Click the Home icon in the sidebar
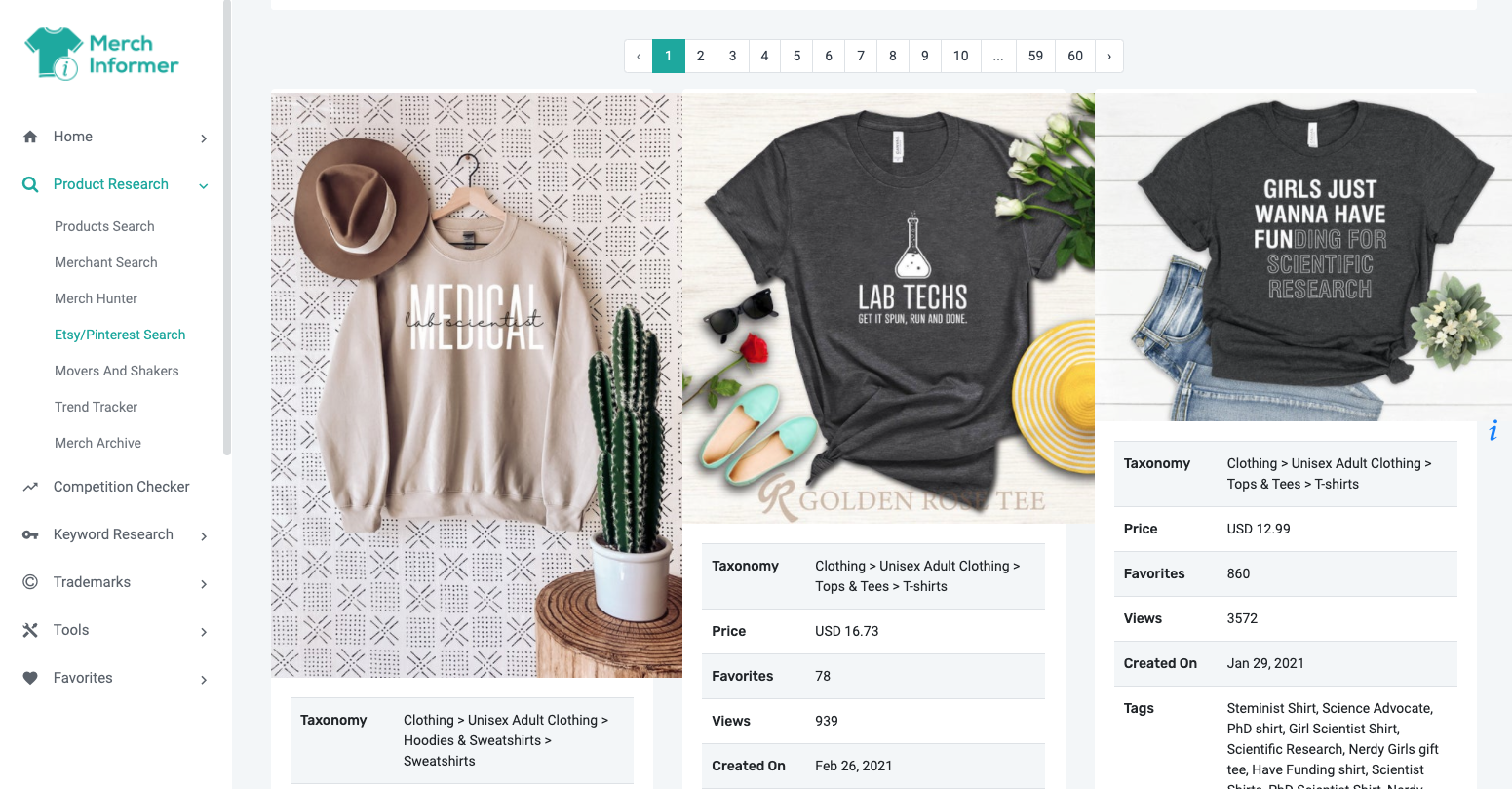This screenshot has height=789, width=1512. (x=30, y=137)
